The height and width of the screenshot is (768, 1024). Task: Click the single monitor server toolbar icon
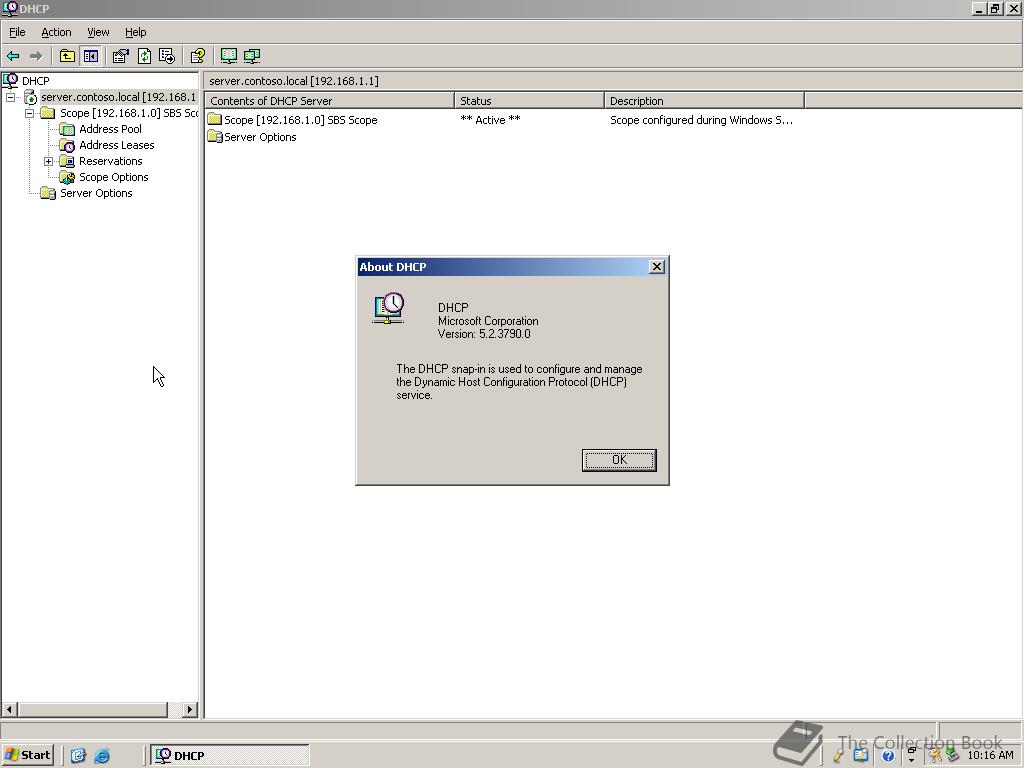click(229, 56)
